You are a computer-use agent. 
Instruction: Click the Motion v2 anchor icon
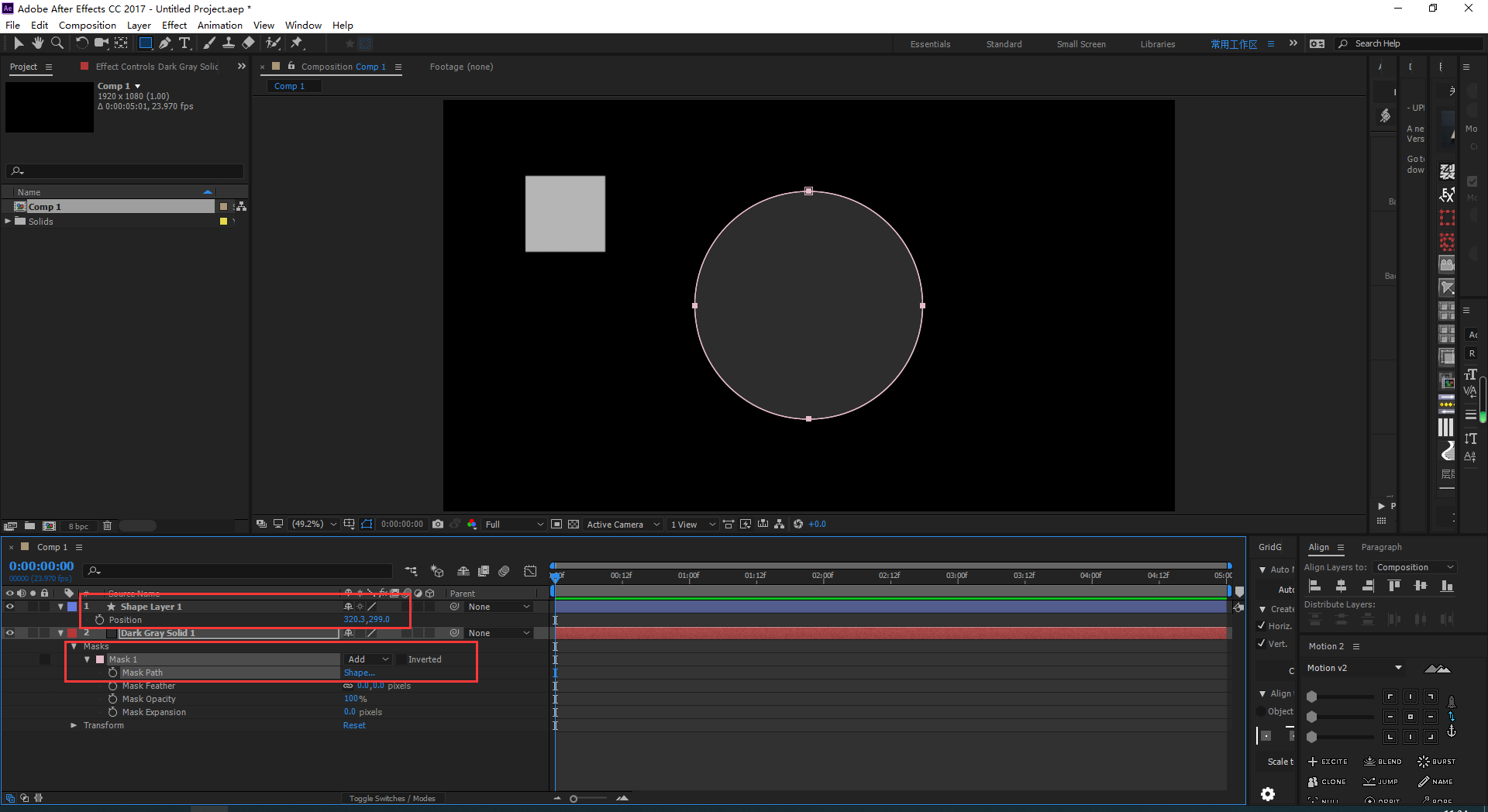point(1451,731)
